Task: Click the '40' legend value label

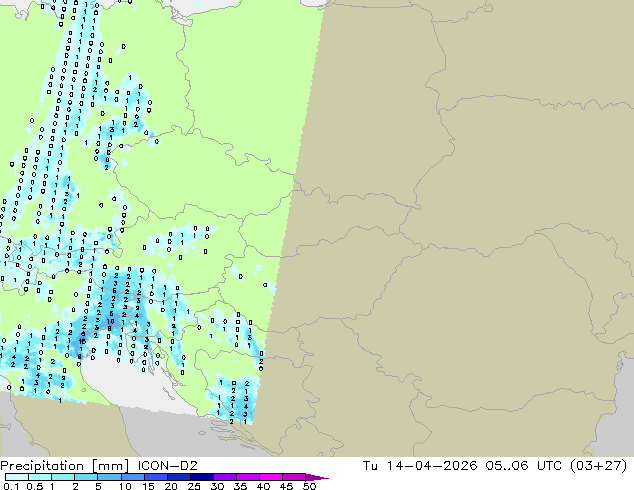Action: tap(263, 486)
